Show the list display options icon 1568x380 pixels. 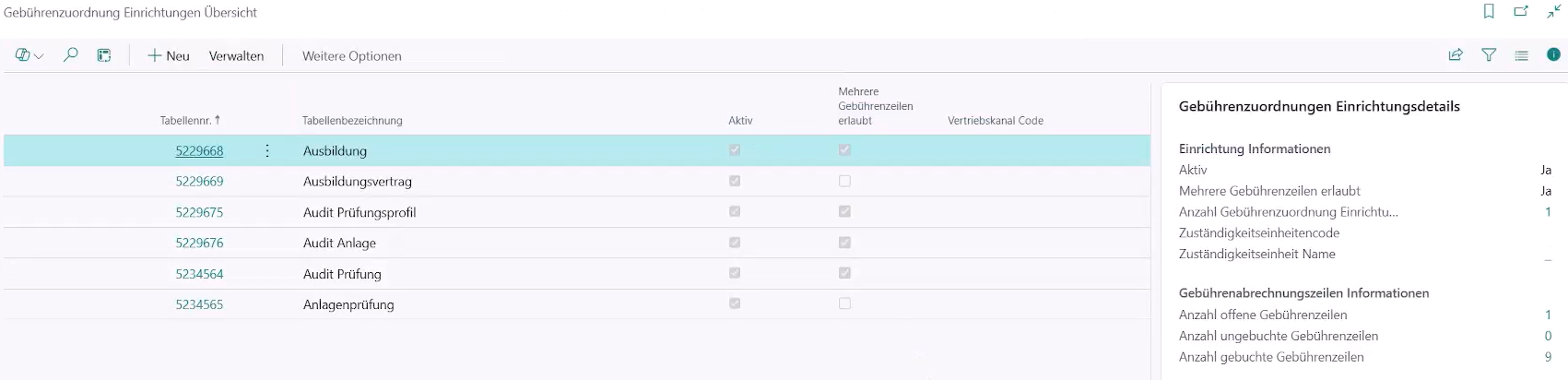(x=1521, y=55)
